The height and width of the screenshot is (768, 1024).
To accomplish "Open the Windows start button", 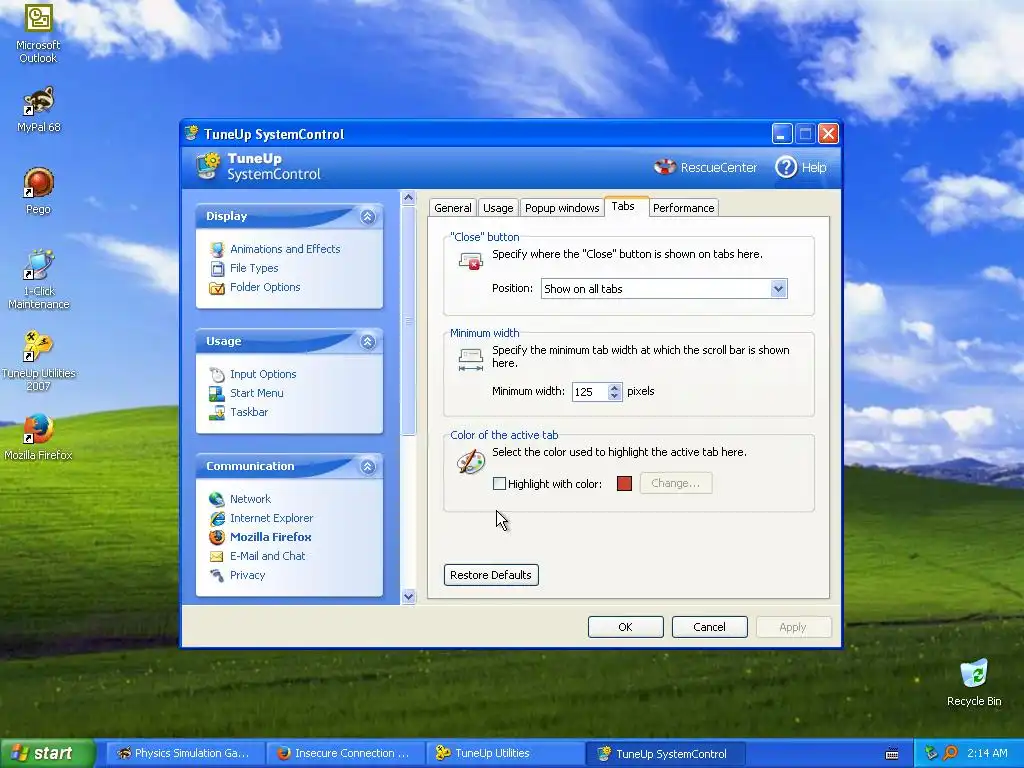I will tap(47, 753).
